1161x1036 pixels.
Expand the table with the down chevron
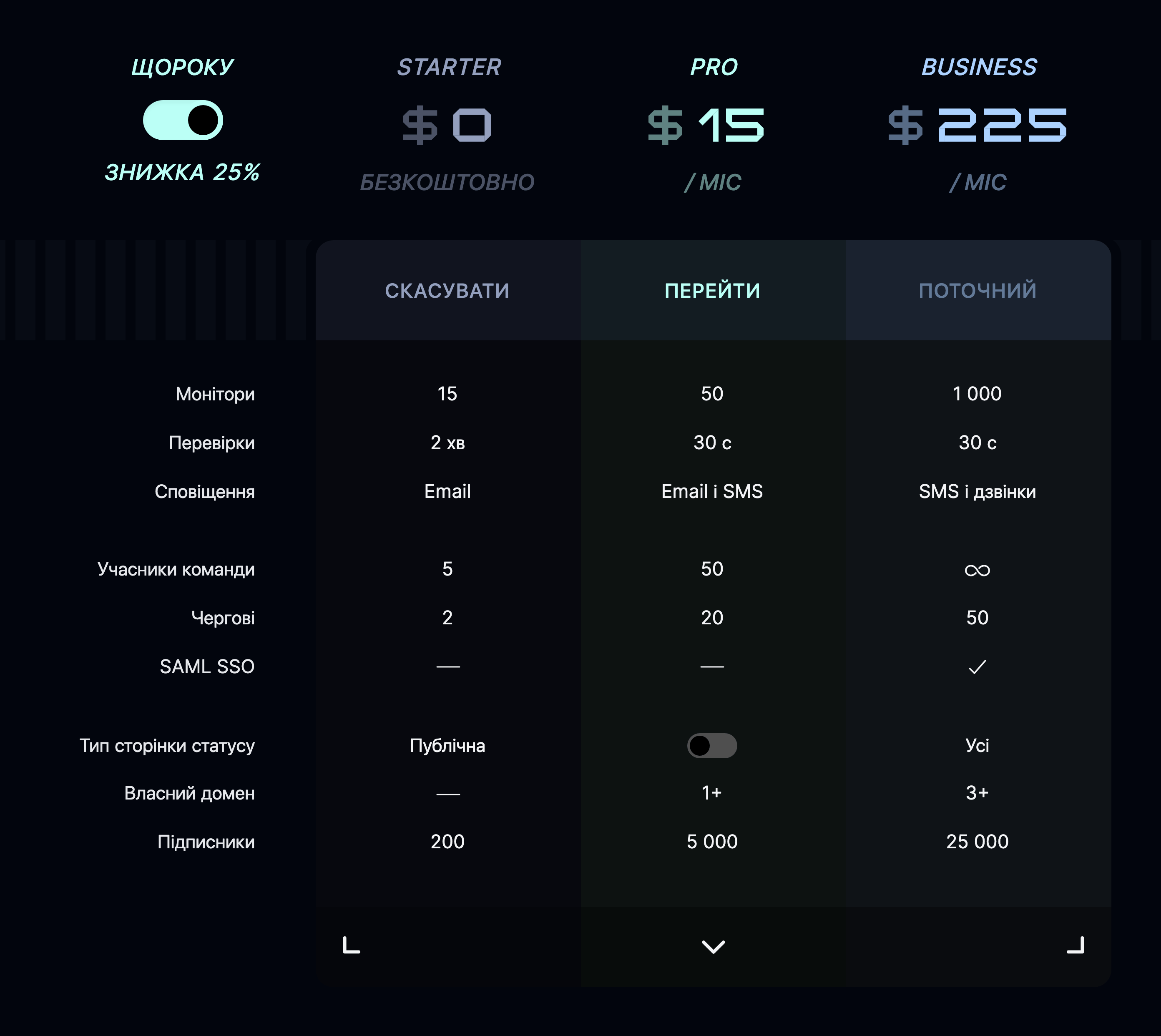coord(713,947)
